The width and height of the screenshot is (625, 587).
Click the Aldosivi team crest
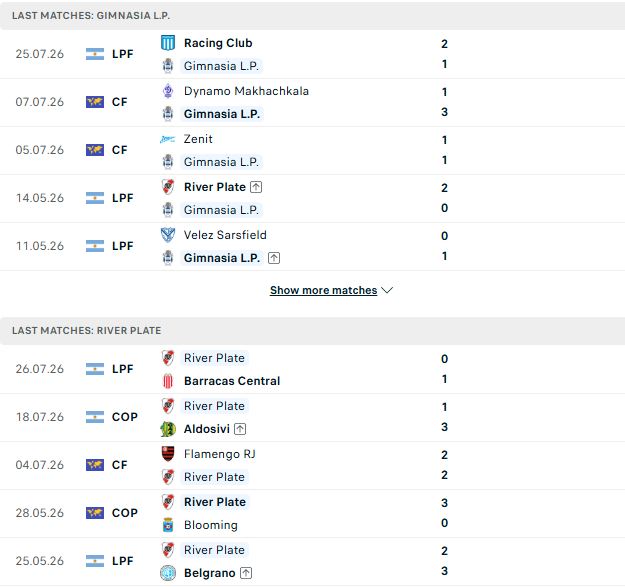[x=168, y=429]
